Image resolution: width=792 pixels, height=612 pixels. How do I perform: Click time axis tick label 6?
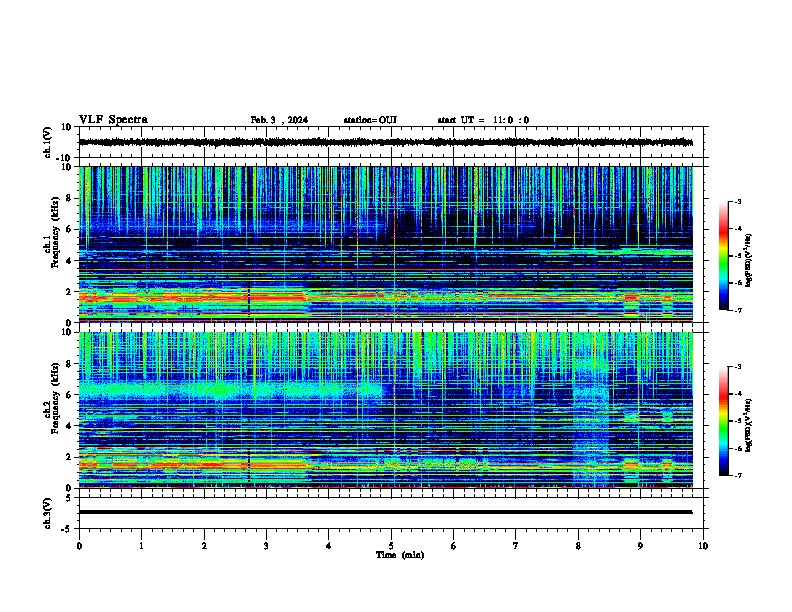pos(454,546)
